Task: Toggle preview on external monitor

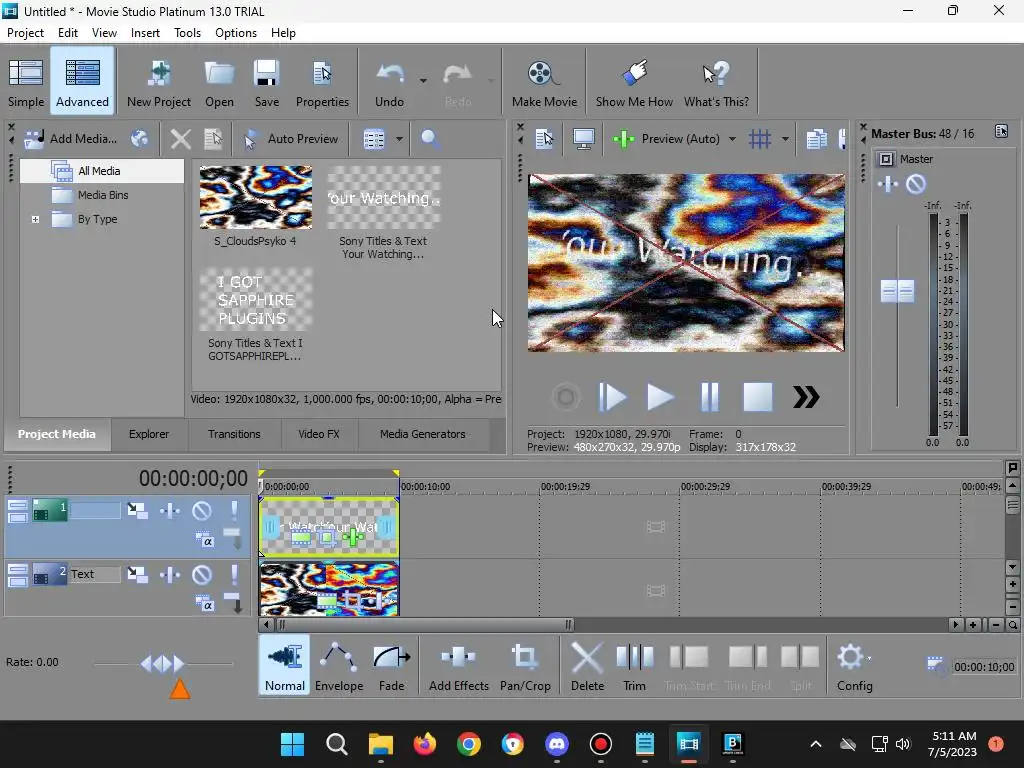Action: (x=583, y=138)
